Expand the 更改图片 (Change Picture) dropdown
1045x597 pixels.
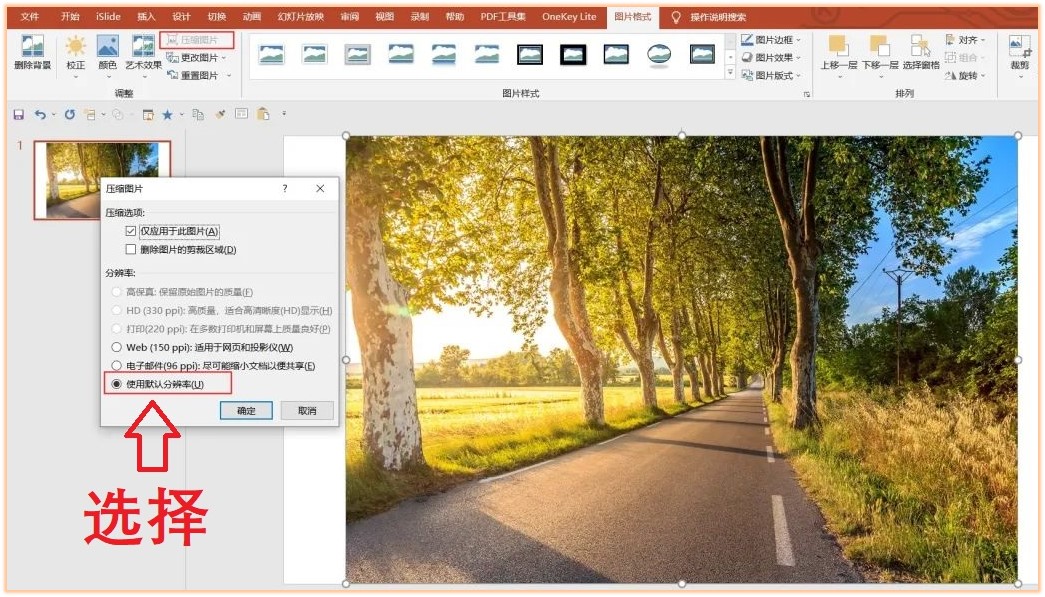pos(199,58)
